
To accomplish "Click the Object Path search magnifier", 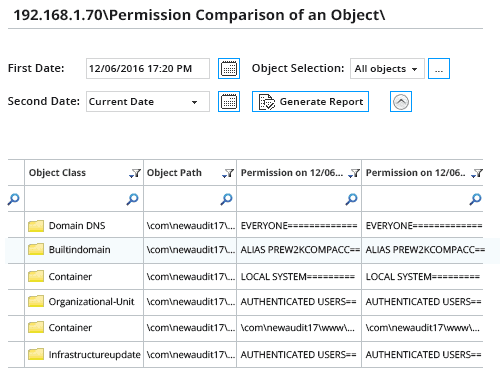I will (226, 199).
